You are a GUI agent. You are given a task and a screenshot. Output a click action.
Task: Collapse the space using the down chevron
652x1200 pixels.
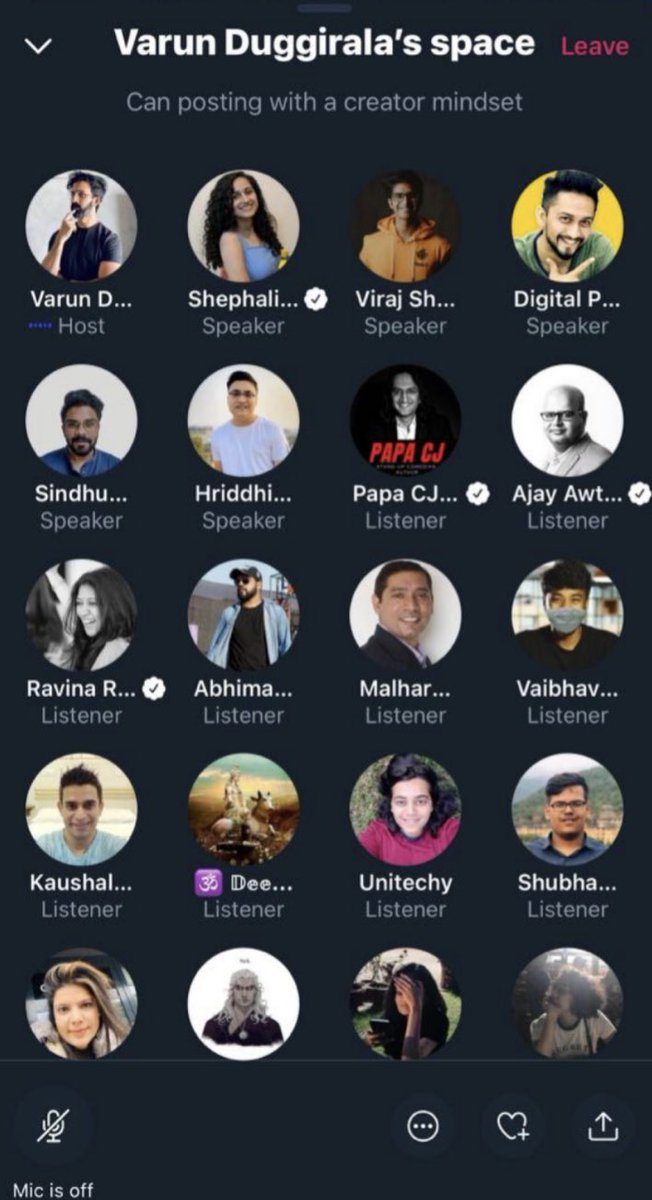(x=38, y=47)
